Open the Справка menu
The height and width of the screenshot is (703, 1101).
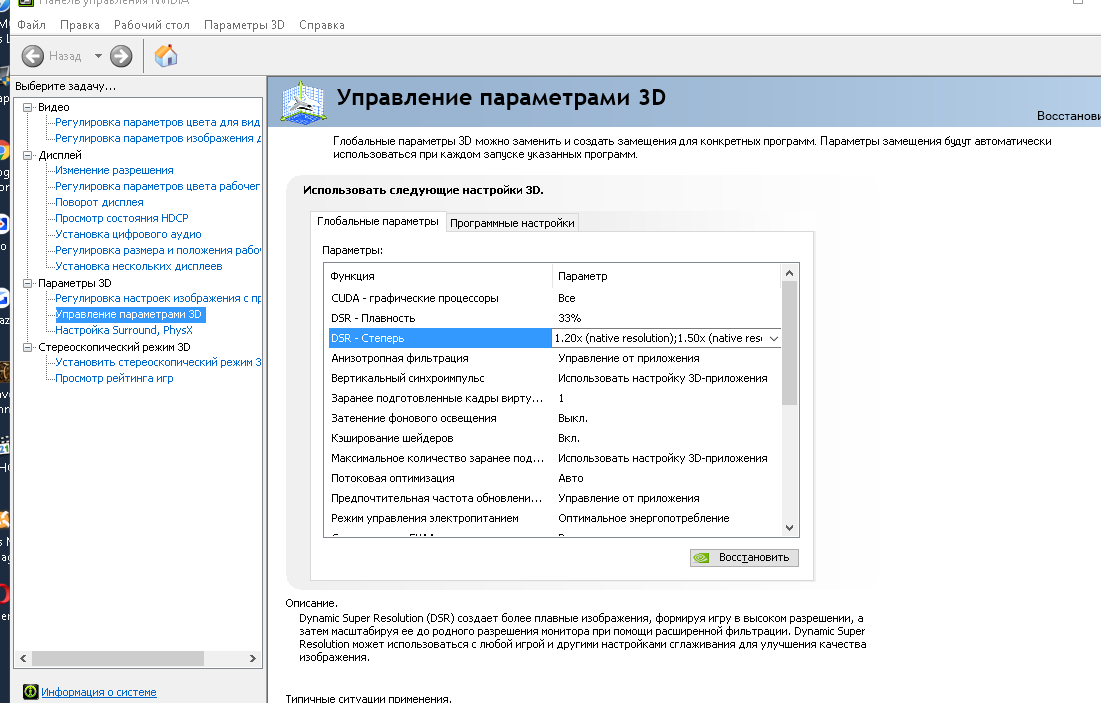click(x=321, y=24)
